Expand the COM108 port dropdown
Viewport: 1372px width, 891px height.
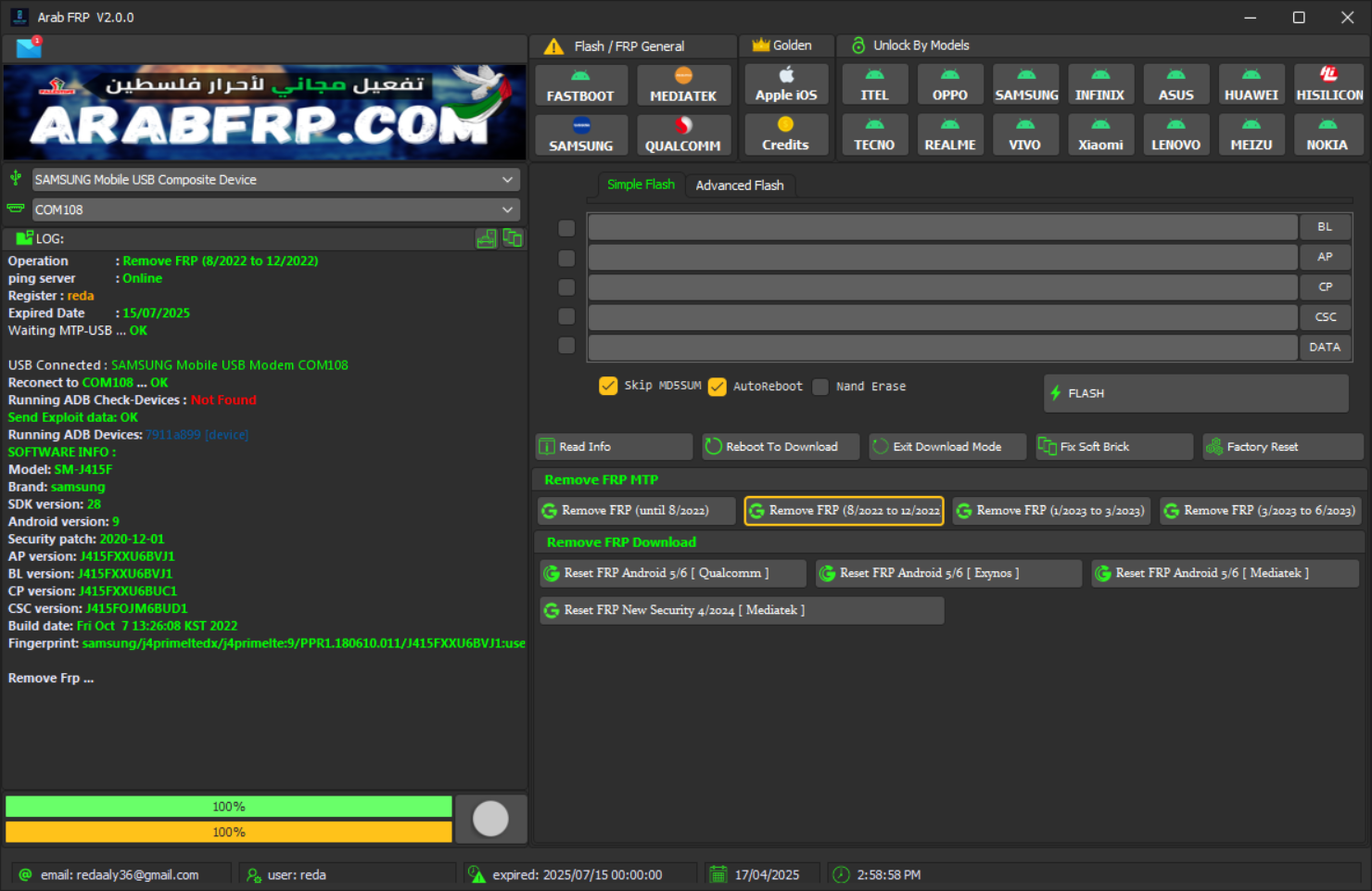[276, 210]
